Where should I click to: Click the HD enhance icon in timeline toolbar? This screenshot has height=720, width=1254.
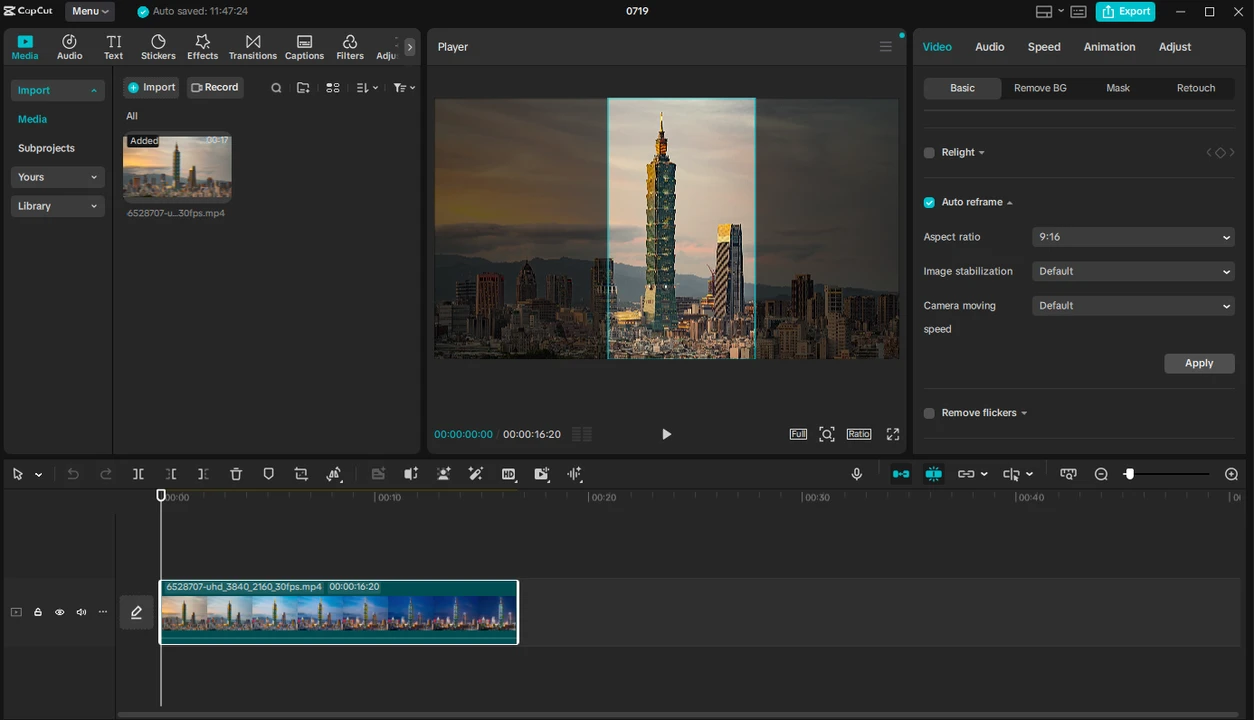click(509, 474)
